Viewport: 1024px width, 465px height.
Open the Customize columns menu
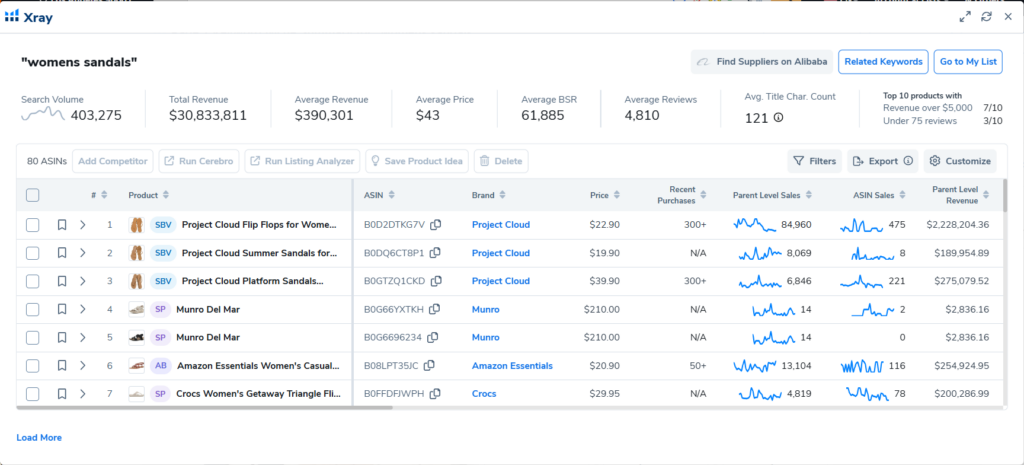coord(960,161)
